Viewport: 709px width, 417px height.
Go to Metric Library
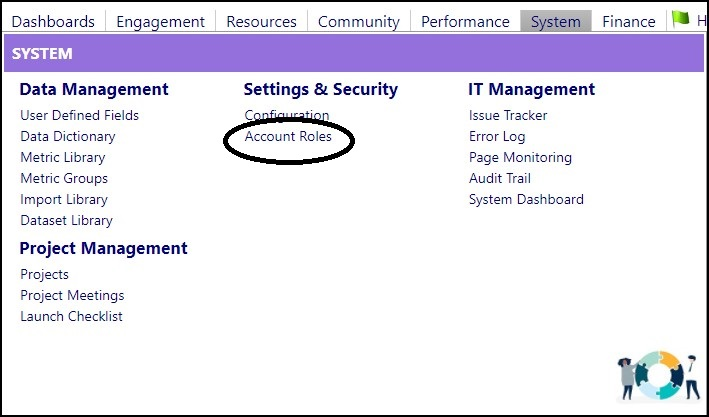63,157
